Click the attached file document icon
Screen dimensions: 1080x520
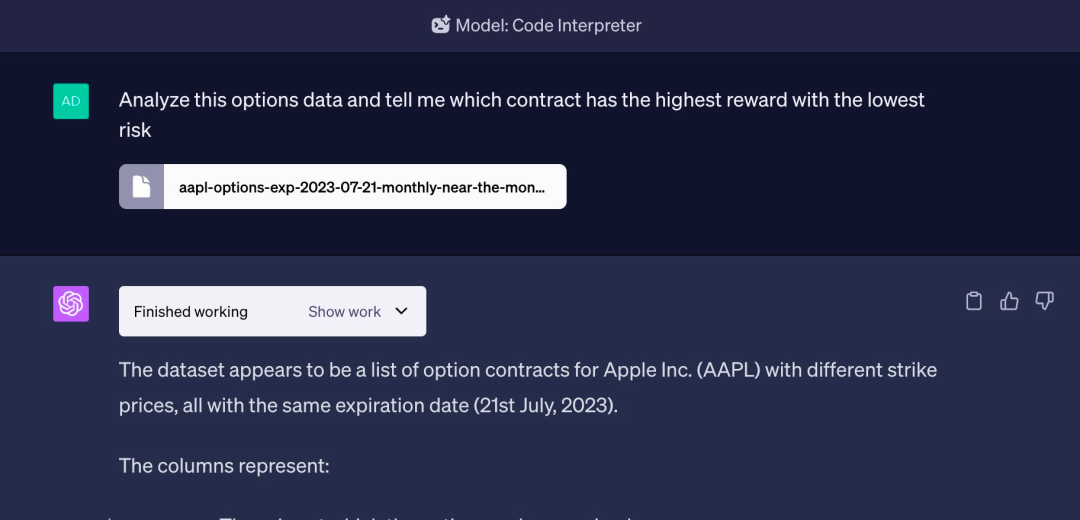coord(141,187)
